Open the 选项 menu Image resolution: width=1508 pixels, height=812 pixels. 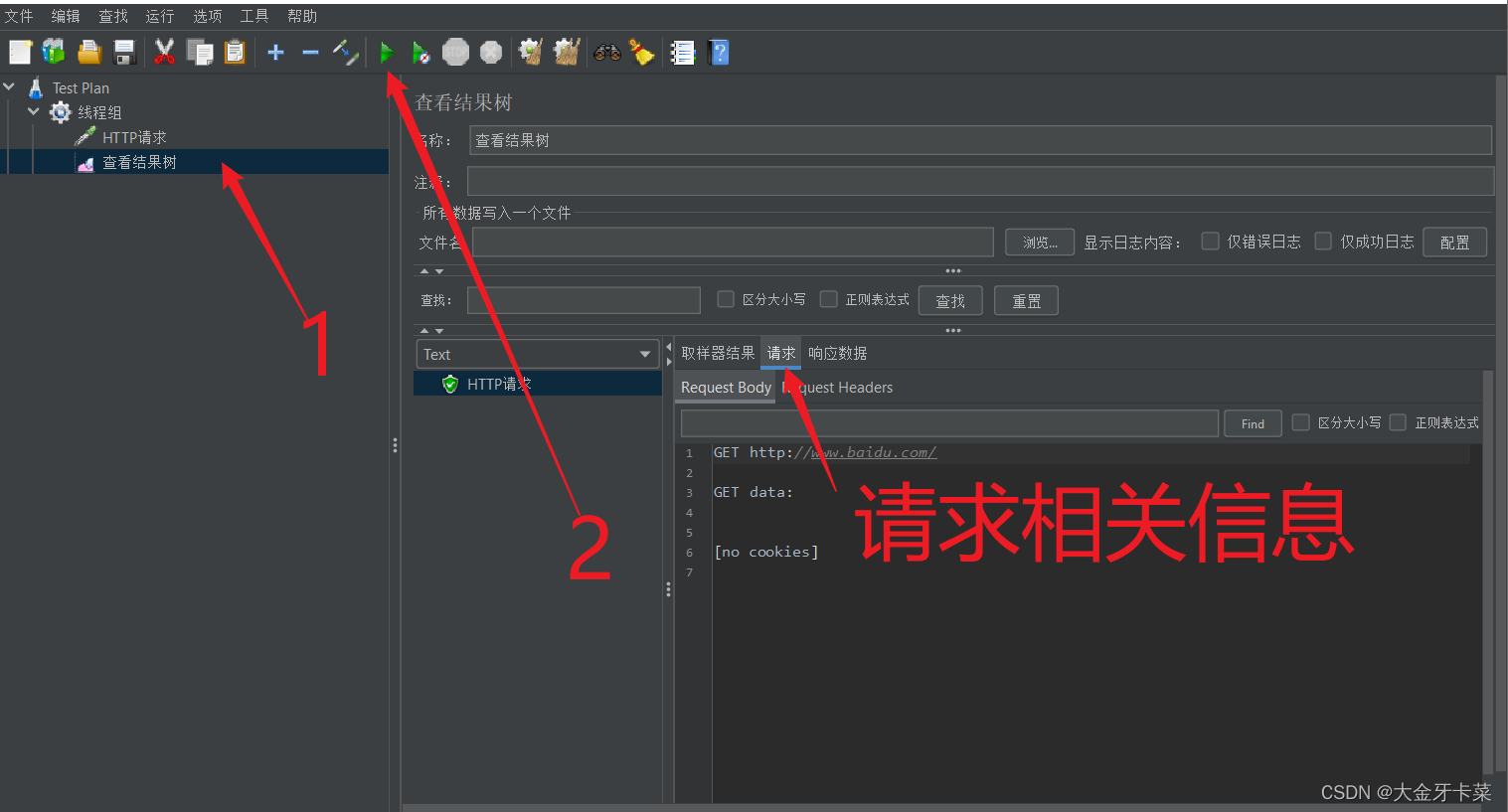(x=208, y=16)
